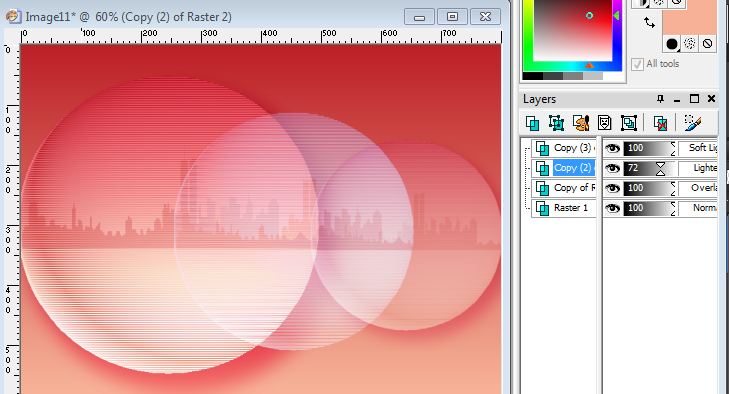Image resolution: width=729 pixels, height=394 pixels.
Task: Open the Soft Light blend mode dropdown
Action: click(699, 148)
